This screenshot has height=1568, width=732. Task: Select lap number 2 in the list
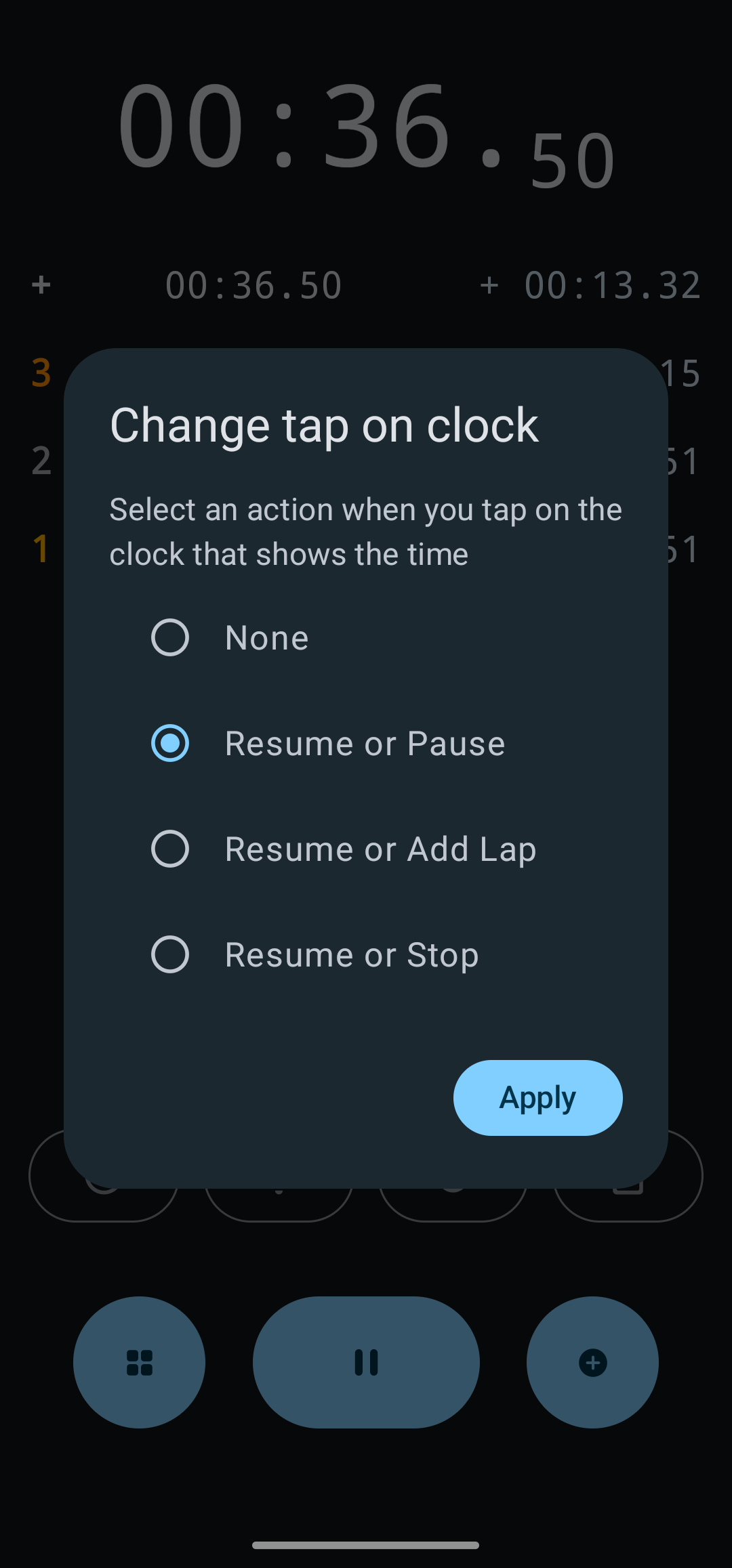41,461
